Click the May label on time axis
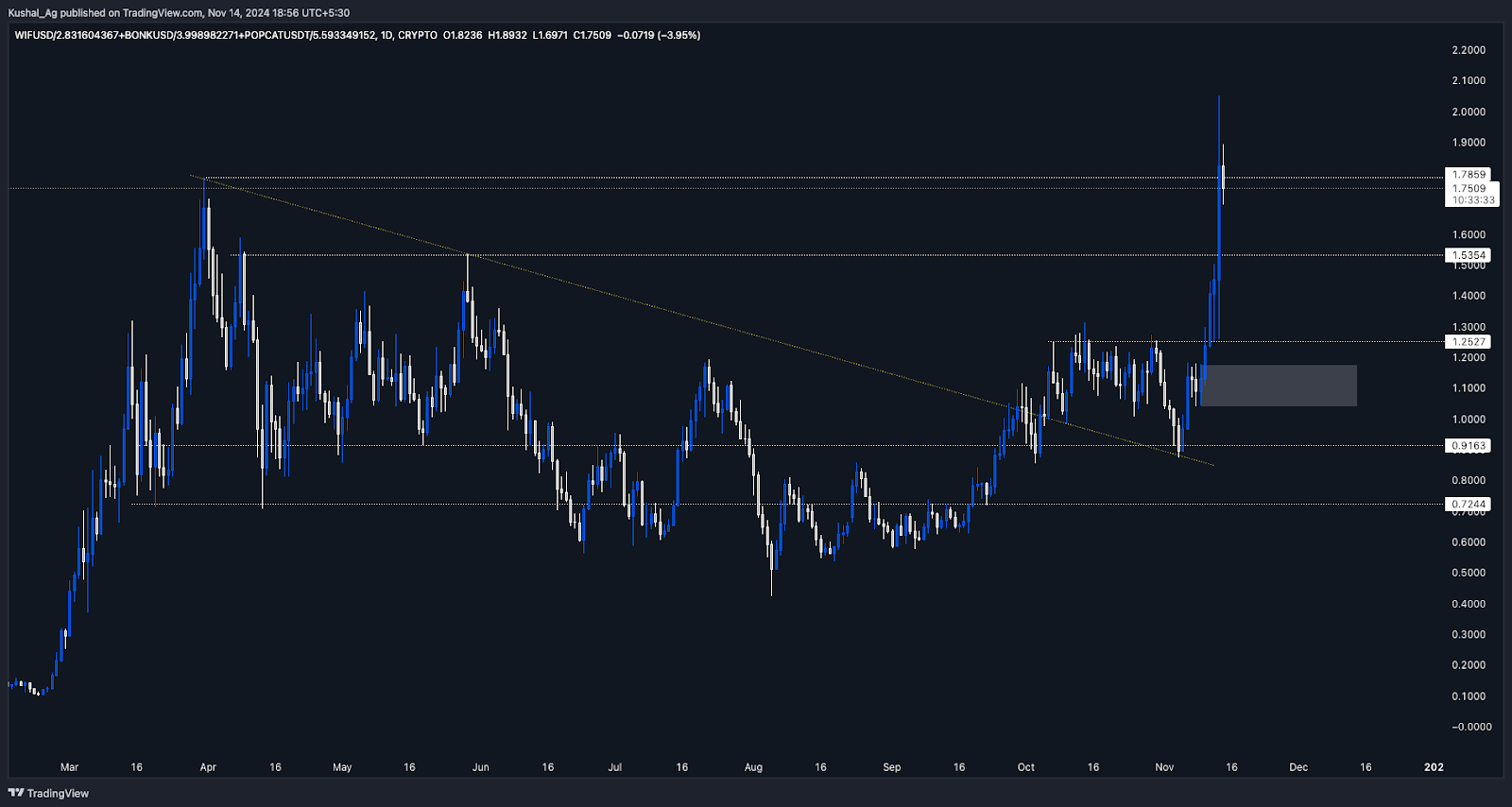Viewport: 1512px width, 807px height. pos(342,767)
